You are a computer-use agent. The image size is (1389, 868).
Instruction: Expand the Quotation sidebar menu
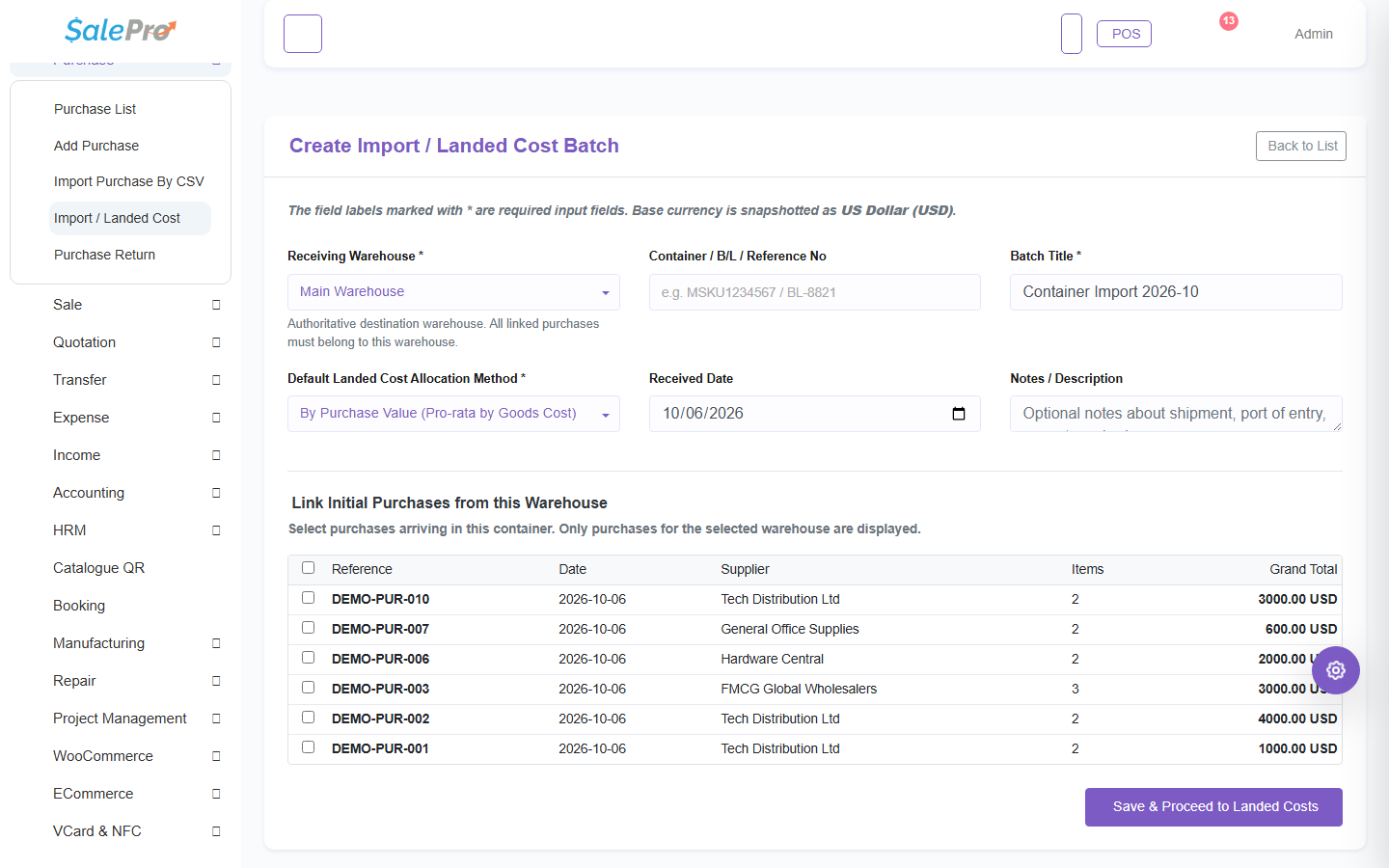pyautogui.click(x=121, y=342)
